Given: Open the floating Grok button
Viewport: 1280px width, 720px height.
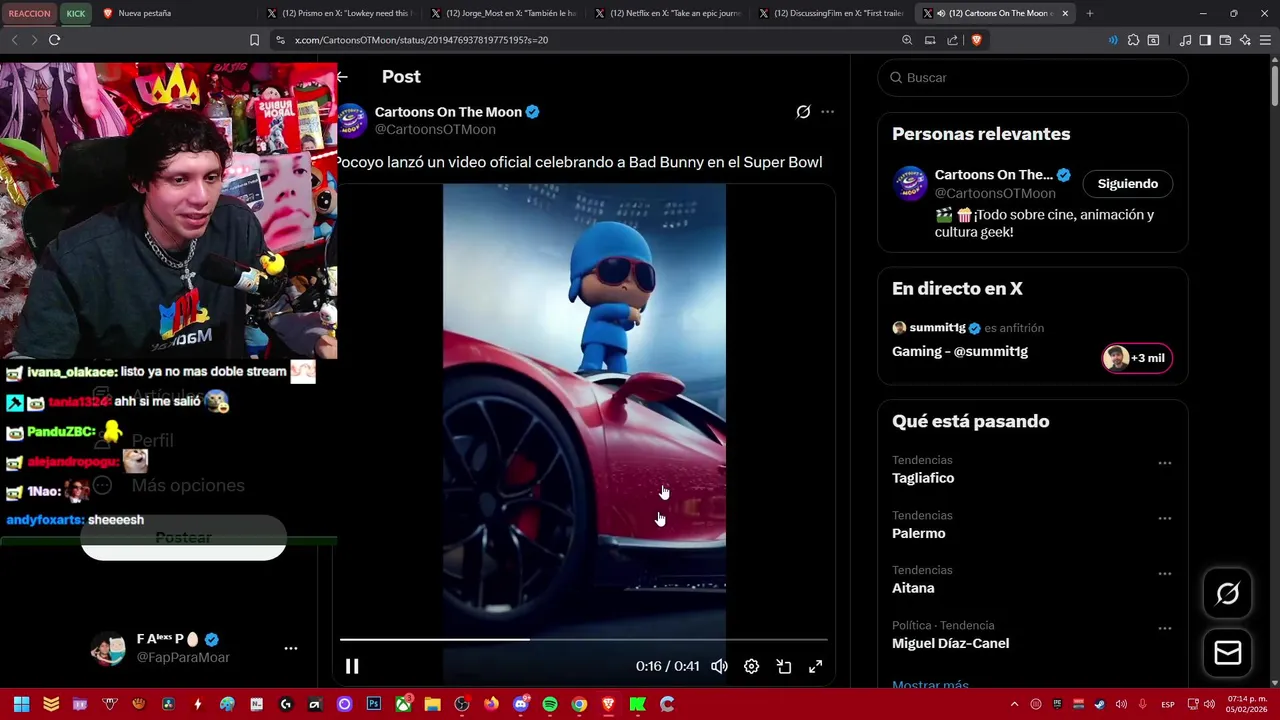Looking at the screenshot, I should pyautogui.click(x=1227, y=593).
